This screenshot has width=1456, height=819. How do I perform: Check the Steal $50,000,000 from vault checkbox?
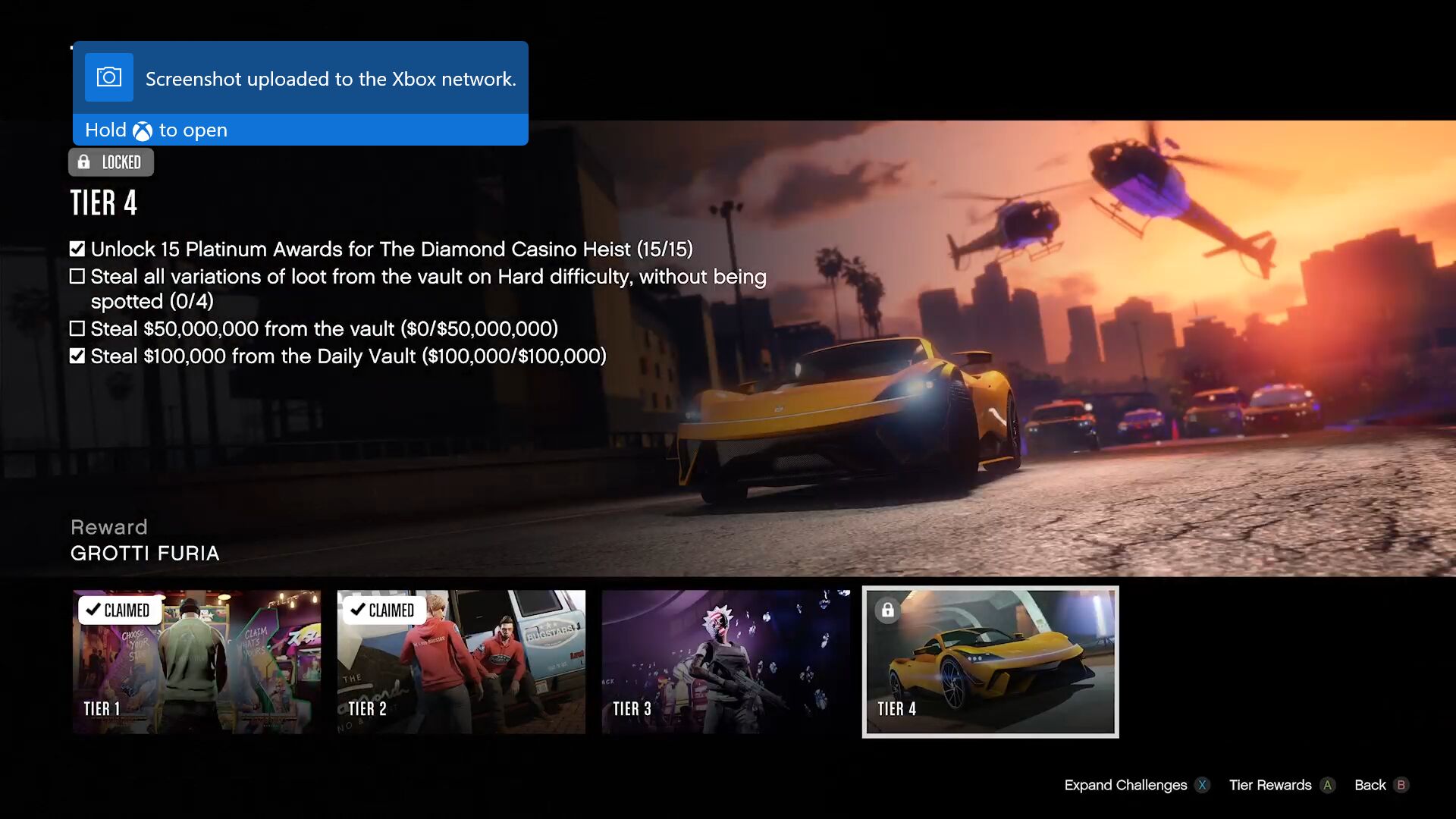77,328
